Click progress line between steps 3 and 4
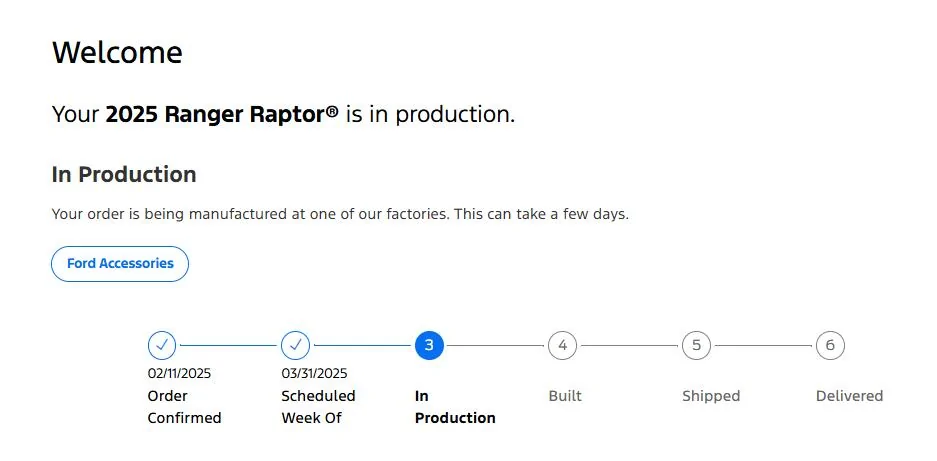This screenshot has width=937, height=461. (x=496, y=346)
